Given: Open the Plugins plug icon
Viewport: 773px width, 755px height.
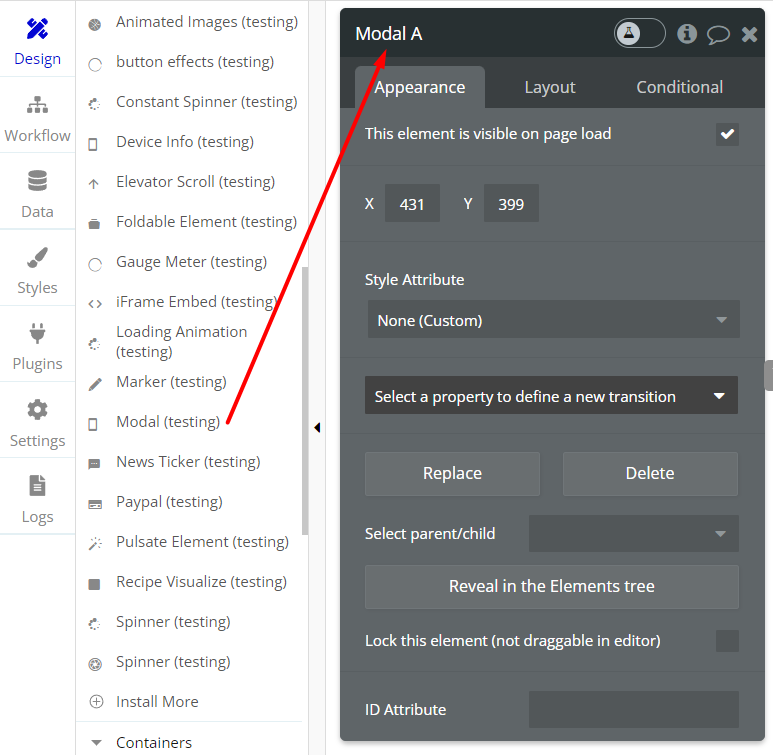Looking at the screenshot, I should [37, 333].
